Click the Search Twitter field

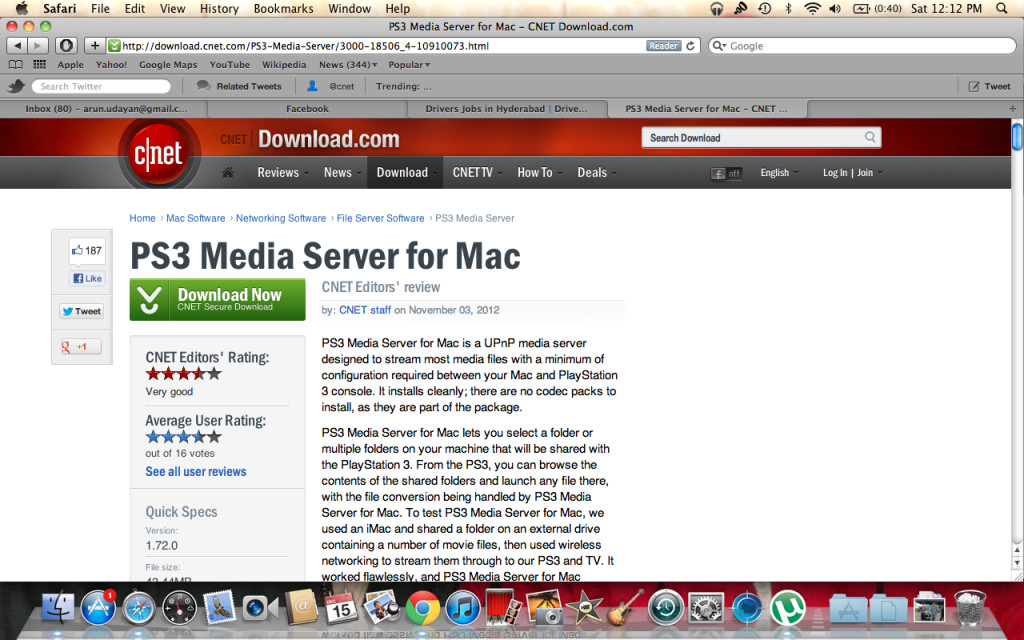click(101, 86)
